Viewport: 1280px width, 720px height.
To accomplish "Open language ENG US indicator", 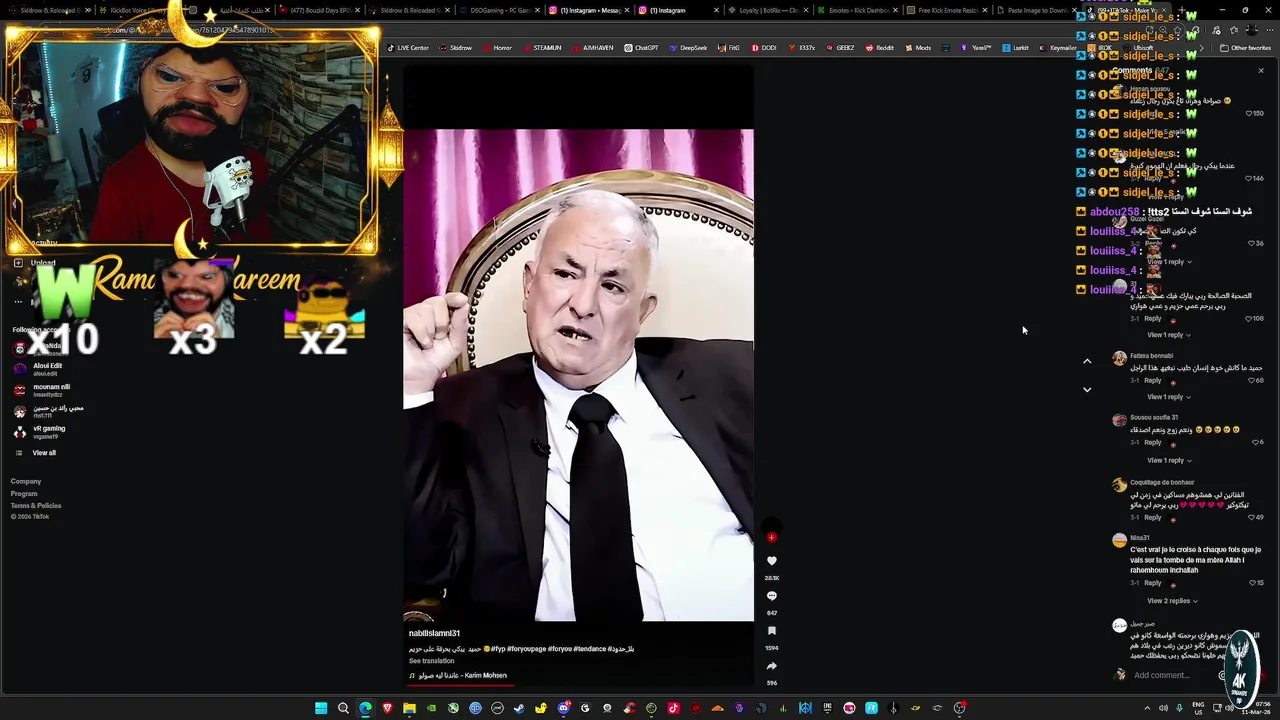I will coord(1199,708).
